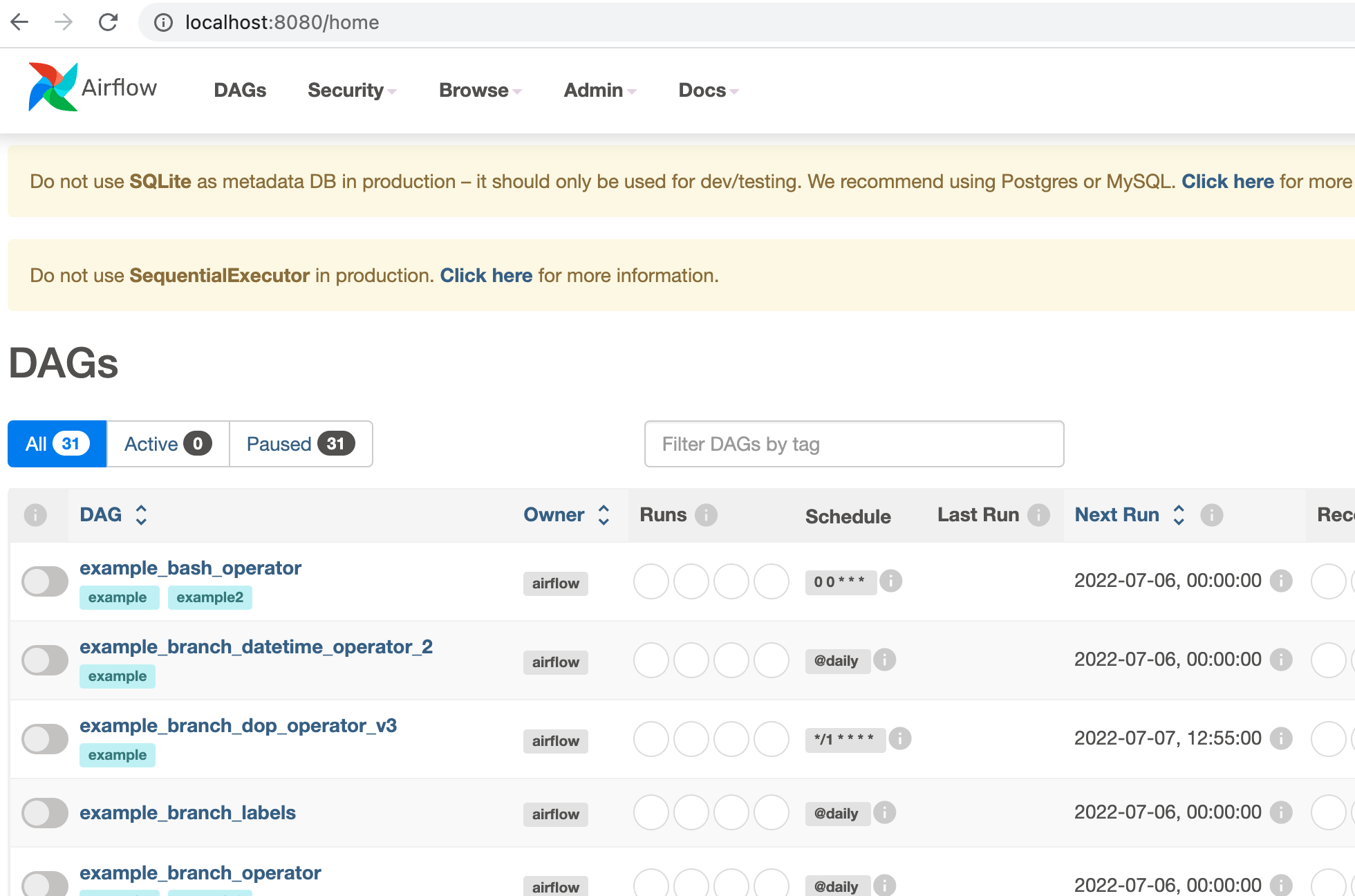Click airflow owner badge for example_branch_labels
Image resolution: width=1355 pixels, height=896 pixels.
pos(556,814)
